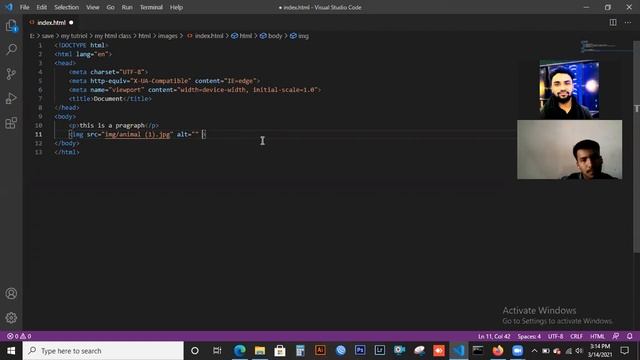
Task: Open the Terminal menu
Action: pyautogui.click(x=151, y=7)
